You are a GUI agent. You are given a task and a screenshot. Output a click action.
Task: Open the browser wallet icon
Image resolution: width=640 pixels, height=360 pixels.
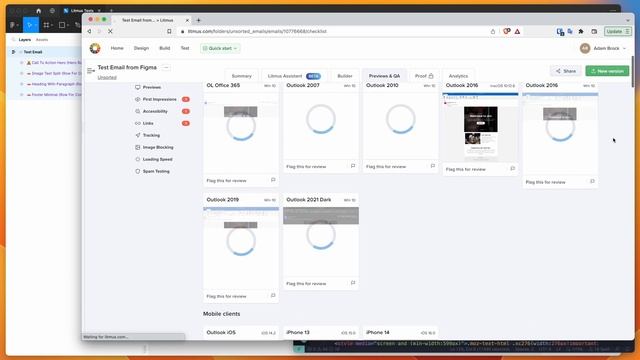pyautogui.click(x=594, y=31)
